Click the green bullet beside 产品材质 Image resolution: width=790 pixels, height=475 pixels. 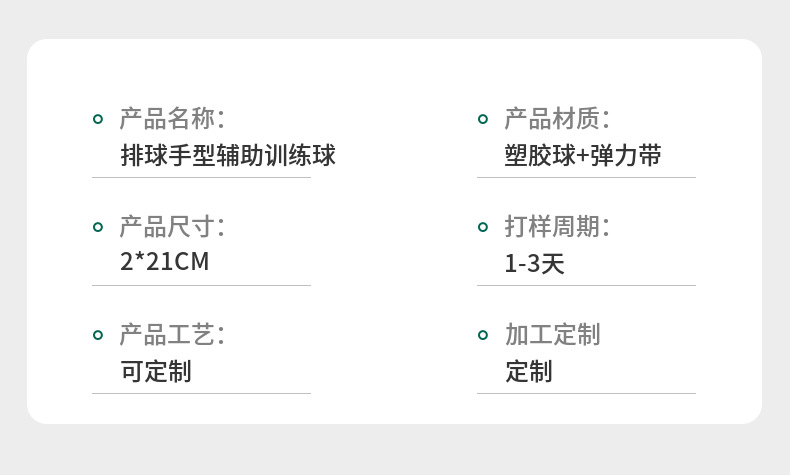pyautogui.click(x=483, y=119)
